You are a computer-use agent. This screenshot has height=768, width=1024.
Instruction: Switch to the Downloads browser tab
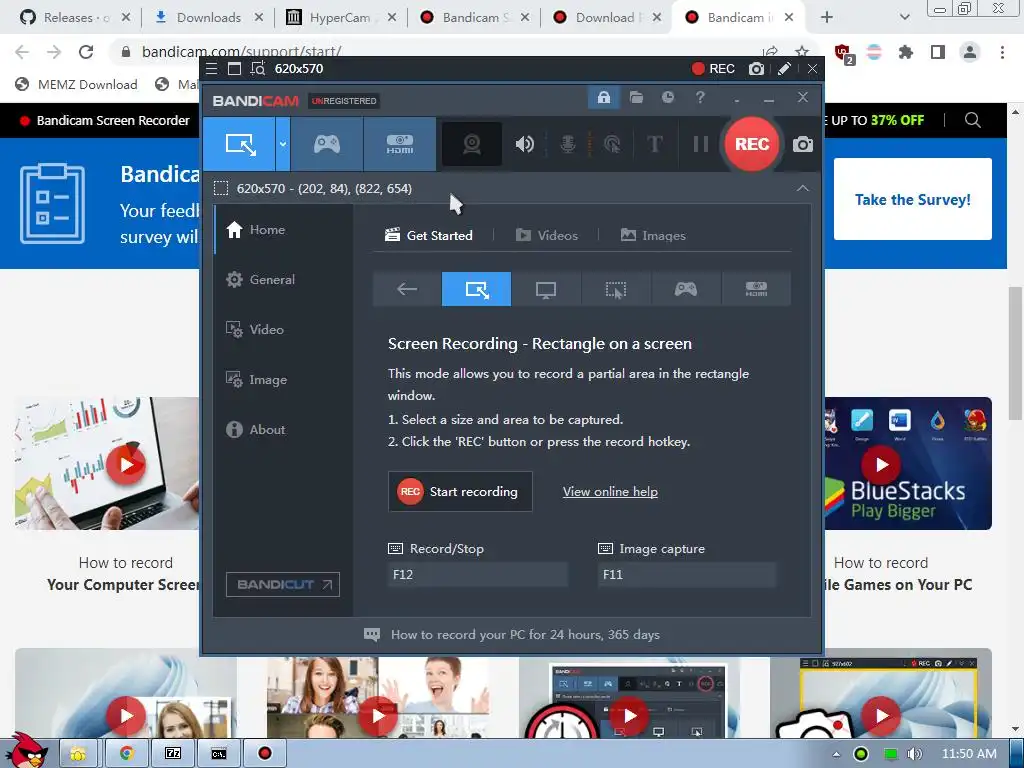click(209, 18)
